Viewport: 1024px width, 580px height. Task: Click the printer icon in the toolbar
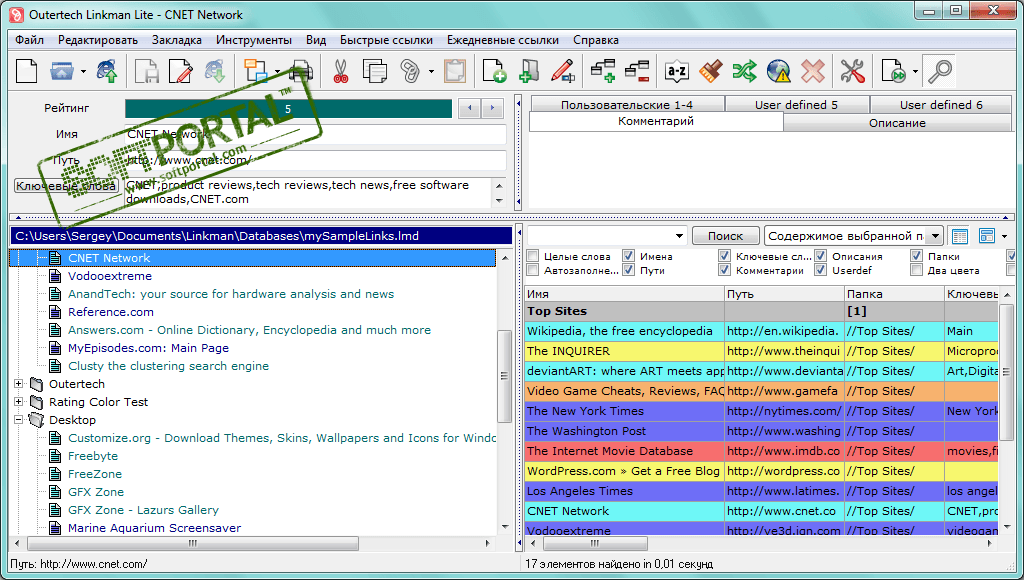point(302,71)
